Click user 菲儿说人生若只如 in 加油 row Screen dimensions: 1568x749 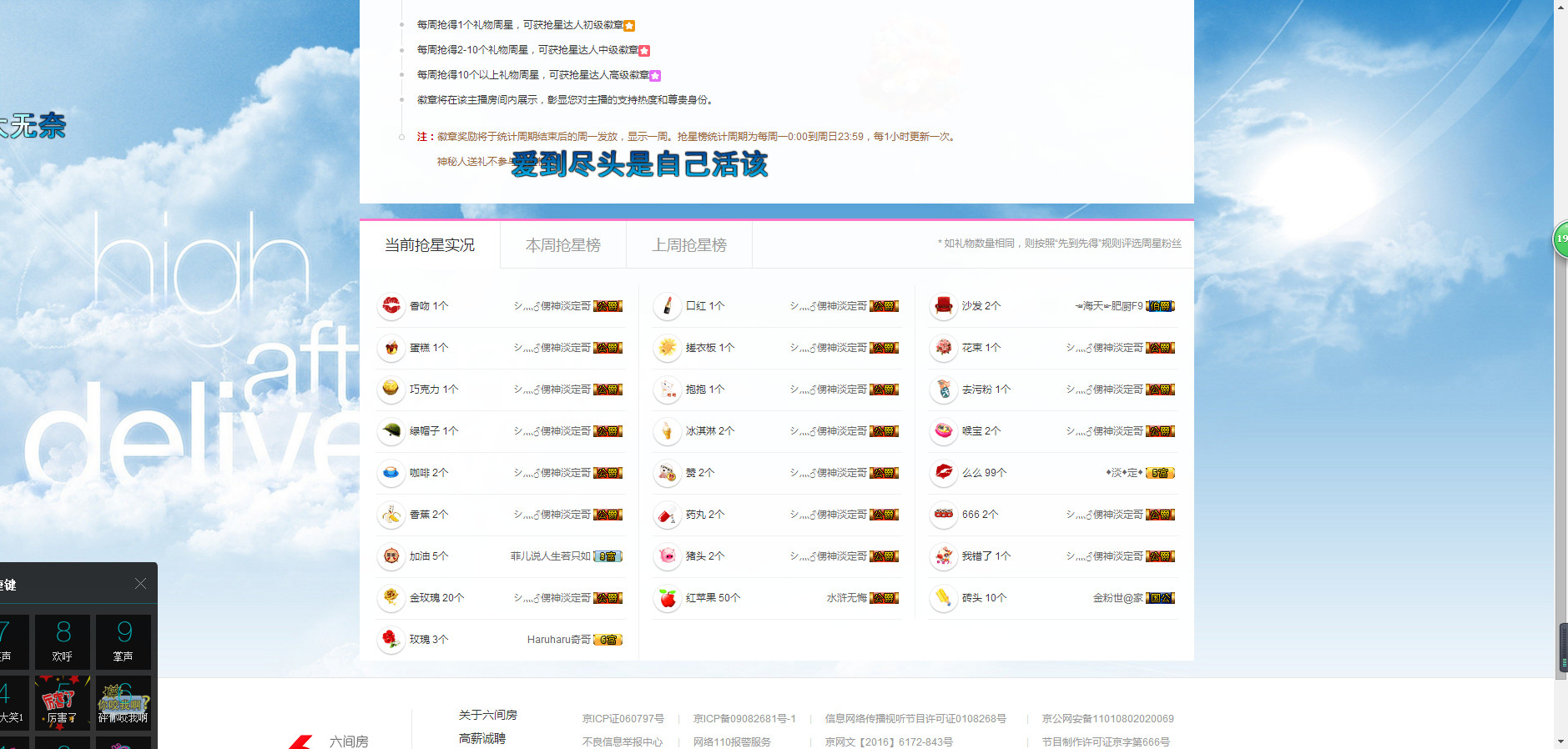coord(551,556)
